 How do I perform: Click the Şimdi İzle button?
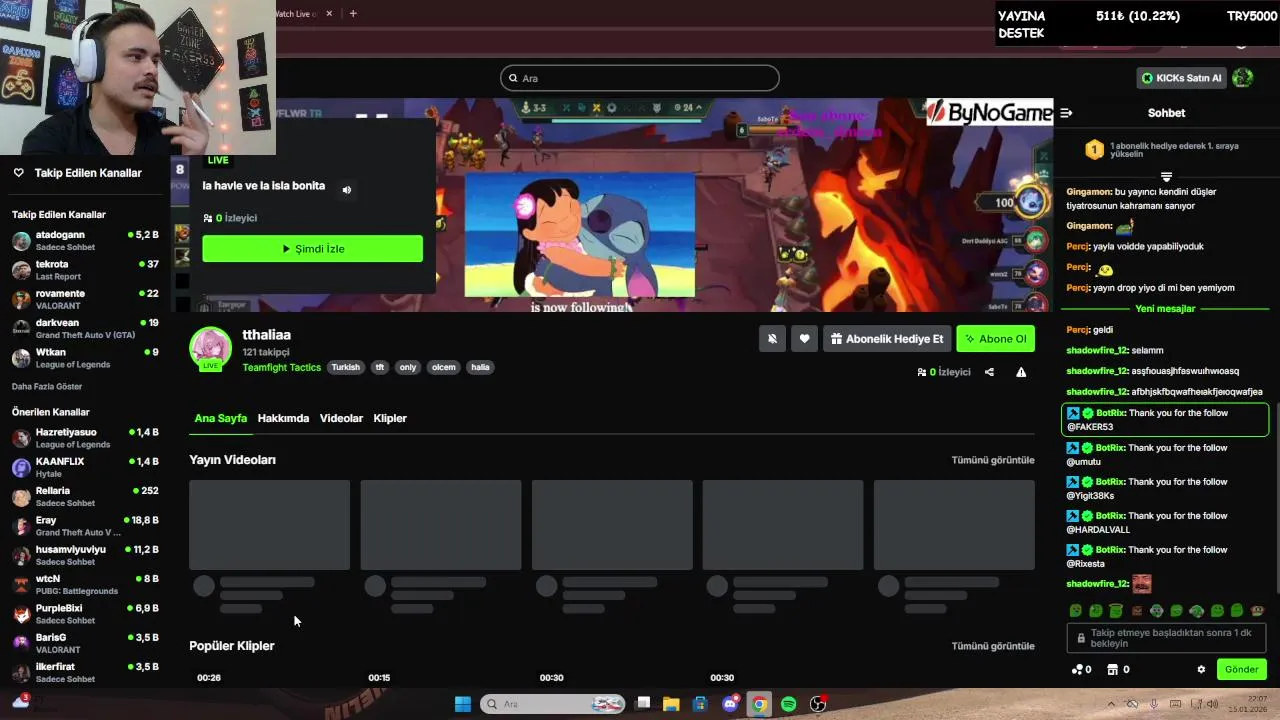pos(312,249)
